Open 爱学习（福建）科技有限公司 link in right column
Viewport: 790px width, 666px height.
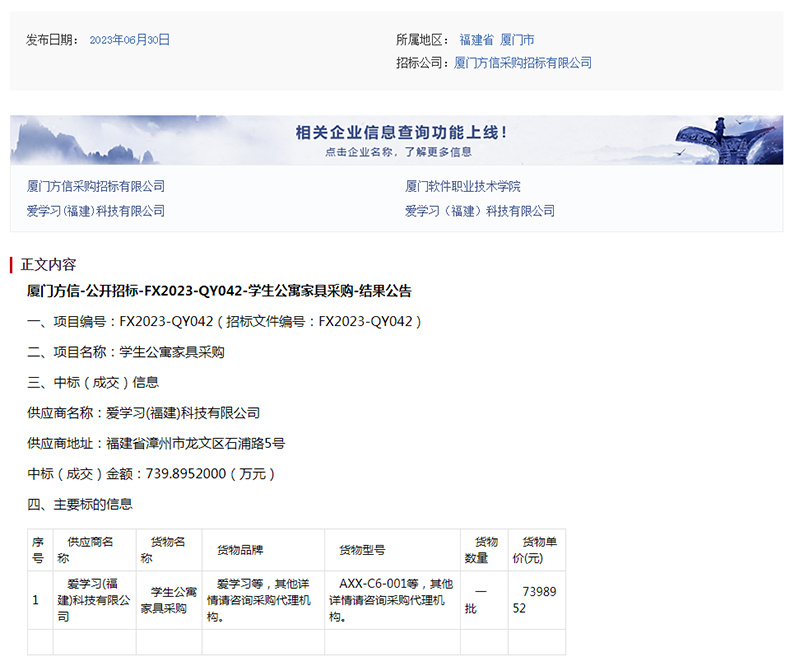(480, 211)
